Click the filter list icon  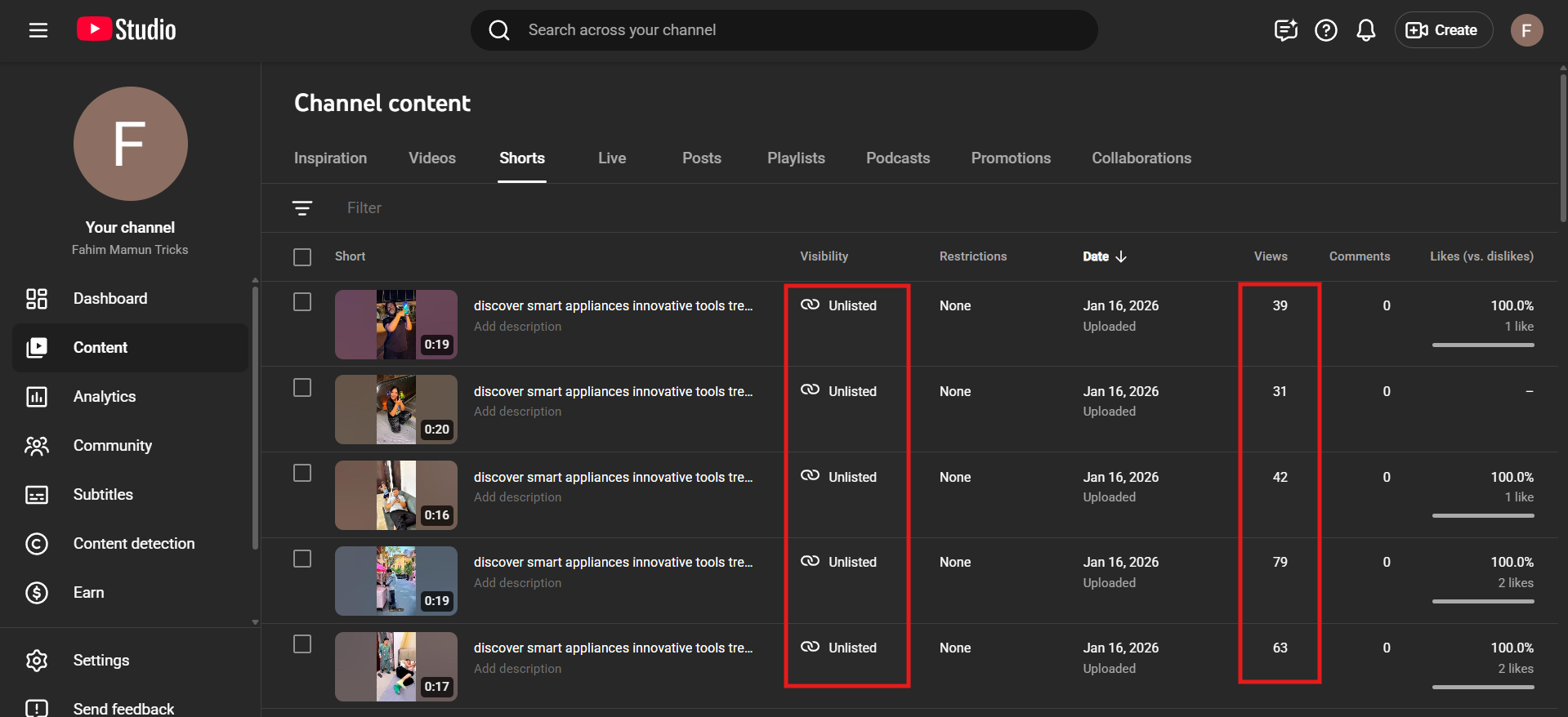302,208
